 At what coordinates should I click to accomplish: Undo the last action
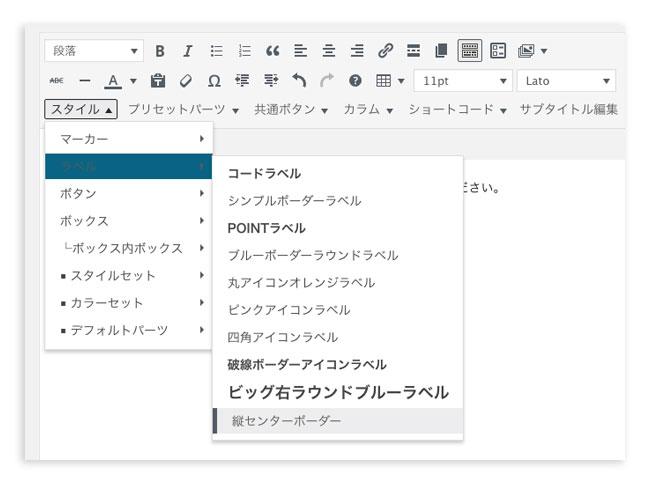click(299, 80)
